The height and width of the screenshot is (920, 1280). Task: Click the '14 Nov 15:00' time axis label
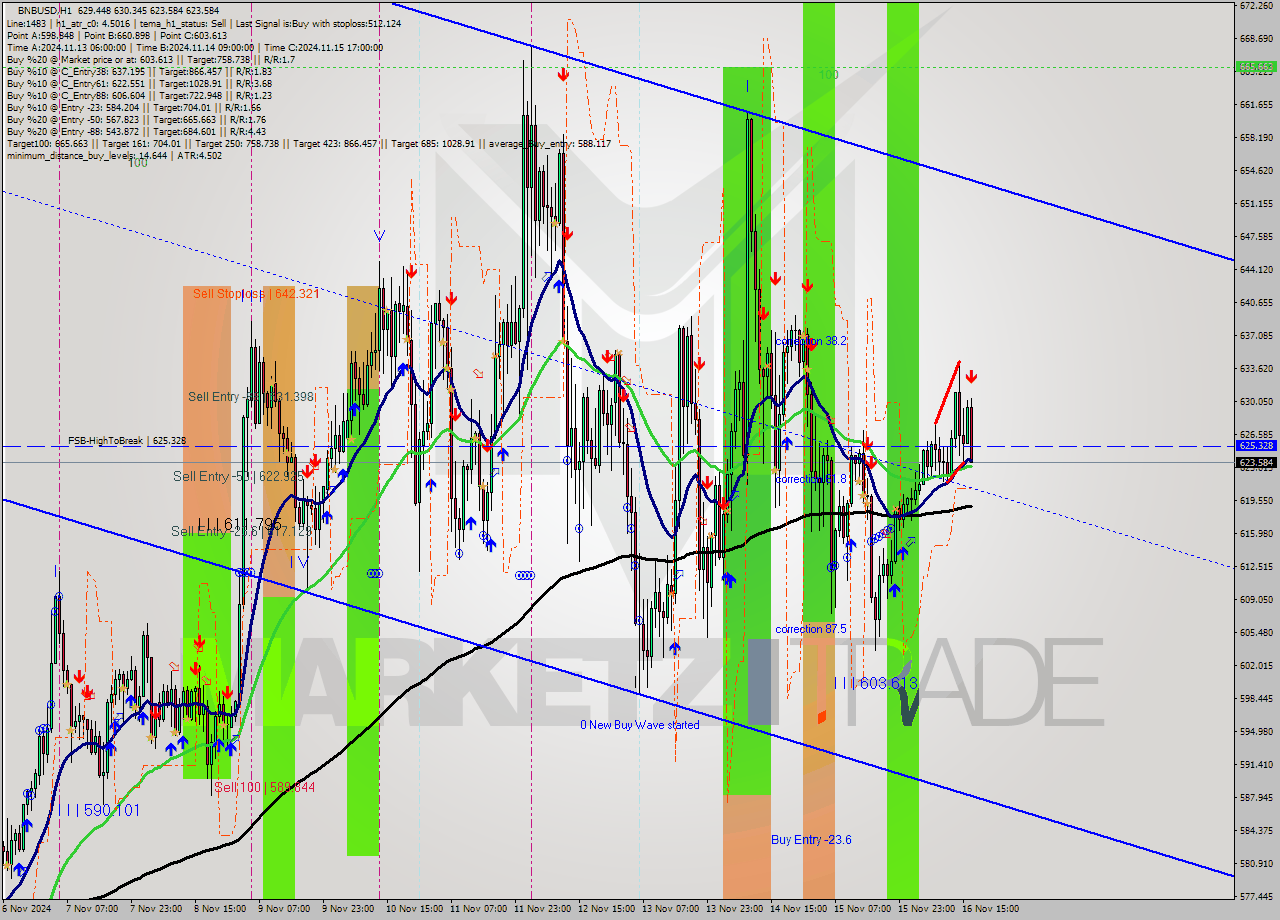(x=798, y=909)
